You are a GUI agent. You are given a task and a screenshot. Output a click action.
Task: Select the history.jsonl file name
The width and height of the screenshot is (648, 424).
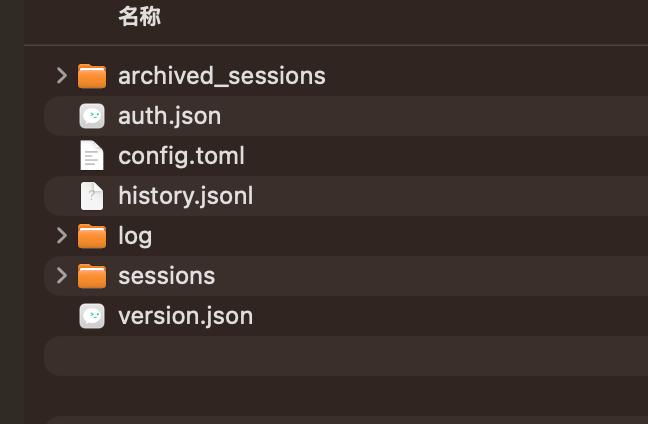pyautogui.click(x=185, y=196)
